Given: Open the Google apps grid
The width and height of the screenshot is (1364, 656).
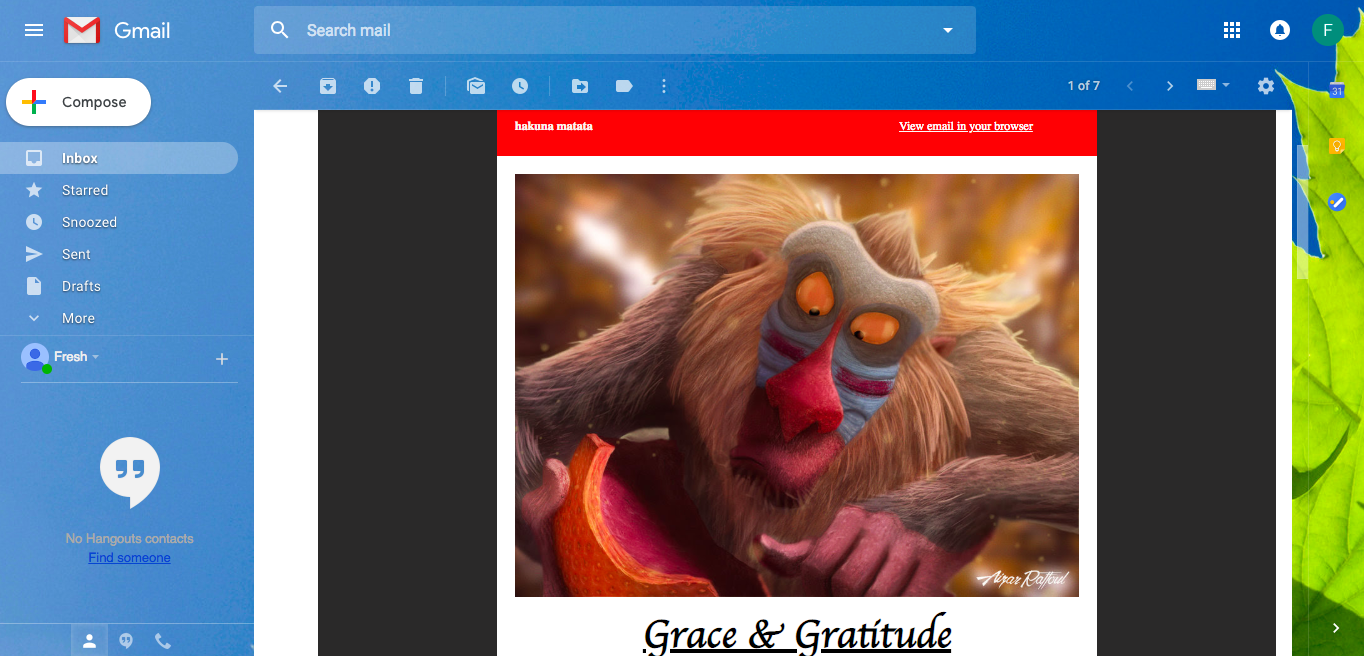Looking at the screenshot, I should 1232,30.
